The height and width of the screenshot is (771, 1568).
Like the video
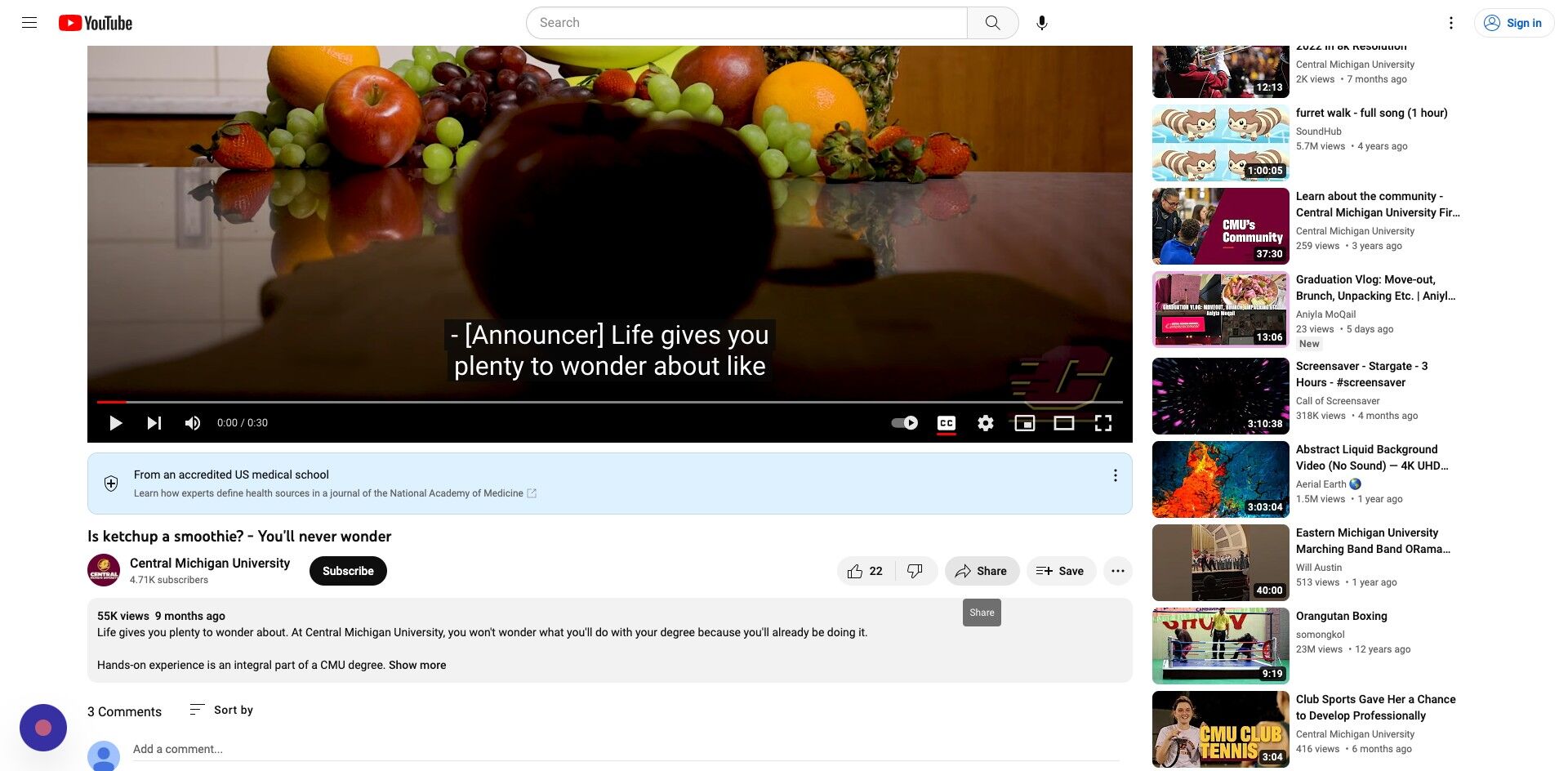(x=866, y=571)
